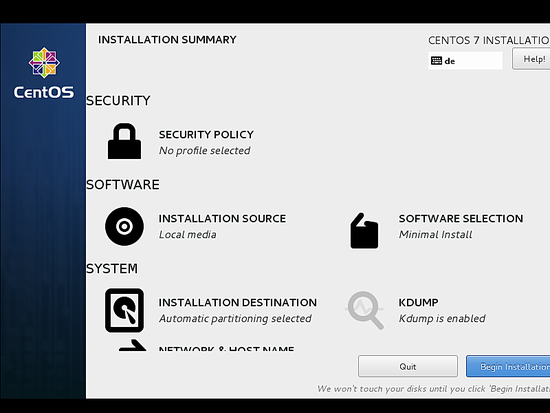Click the partially visible Network & Host Name icon
Image resolution: width=550 pixels, height=413 pixels.
point(132,345)
